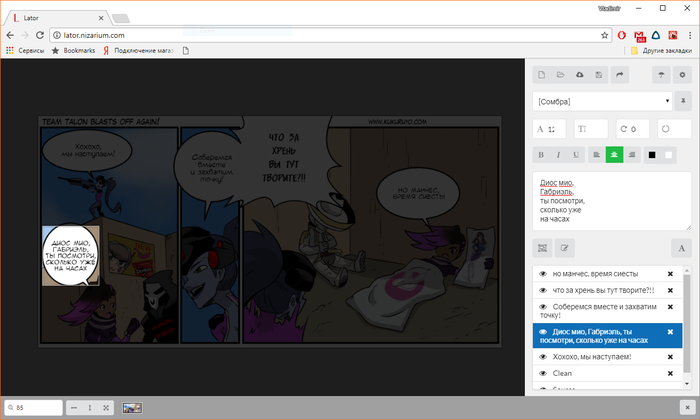Image resolution: width=700 pixels, height=420 pixels.
Task: Go back in the browser
Action: 10,35
